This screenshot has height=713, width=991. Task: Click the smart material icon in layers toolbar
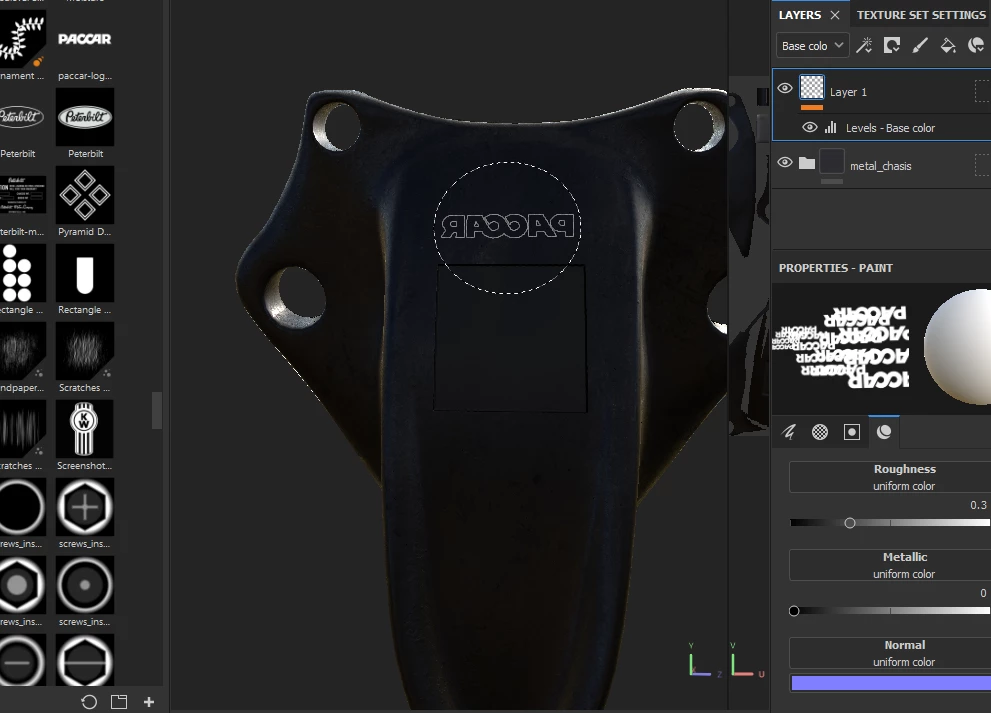tap(976, 45)
